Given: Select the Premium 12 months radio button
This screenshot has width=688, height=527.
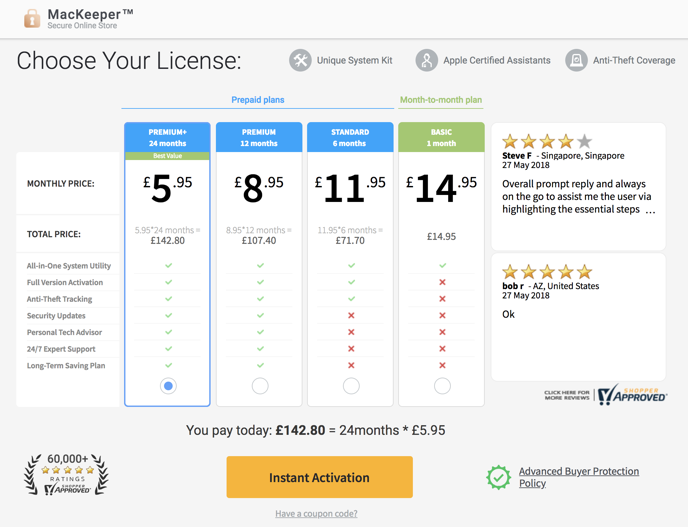Looking at the screenshot, I should tap(260, 386).
